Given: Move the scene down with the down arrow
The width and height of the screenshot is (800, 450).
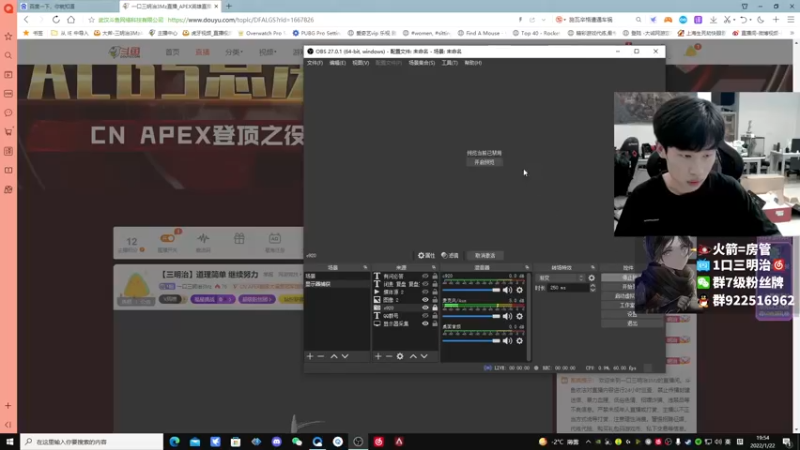Looking at the screenshot, I should tap(345, 356).
